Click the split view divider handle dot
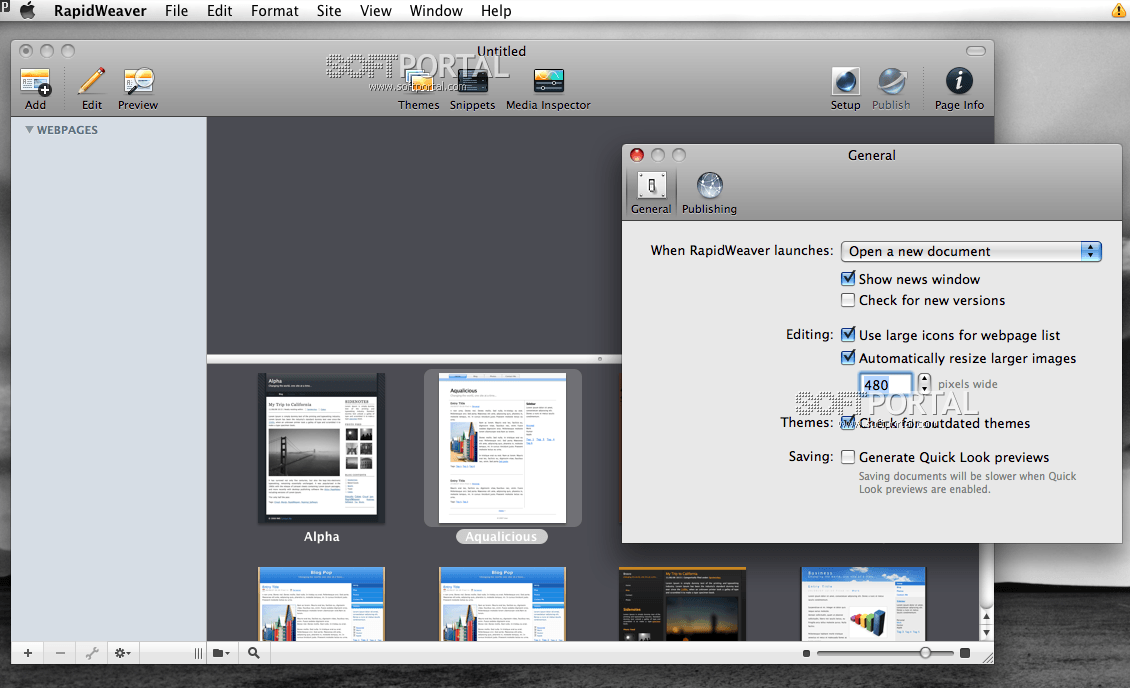The image size is (1130, 688). (600, 359)
